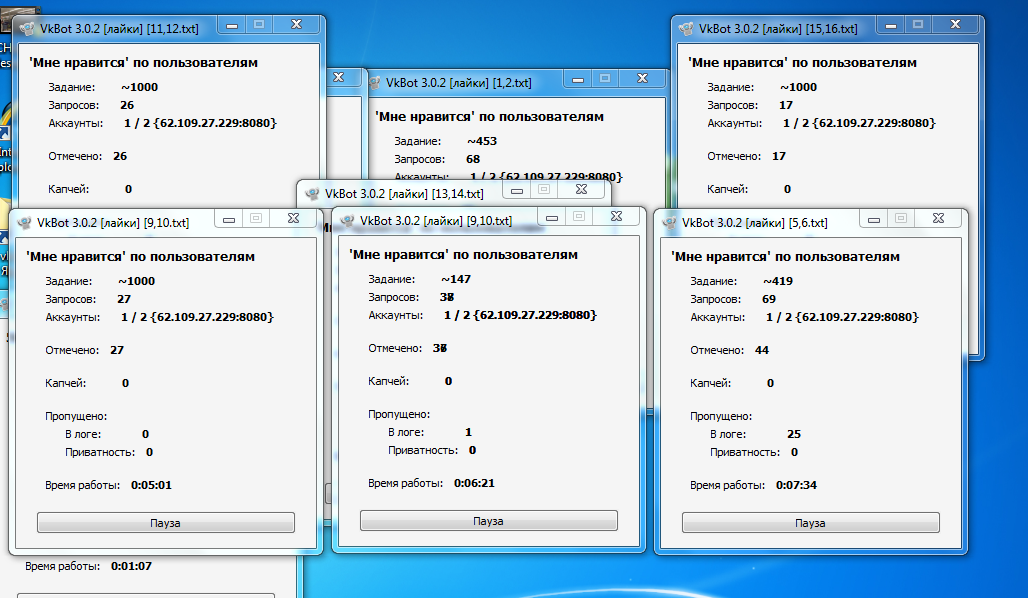The height and width of the screenshot is (598, 1028).
Task: Click requests value '69' in 5,6.txt
Action: (769, 299)
